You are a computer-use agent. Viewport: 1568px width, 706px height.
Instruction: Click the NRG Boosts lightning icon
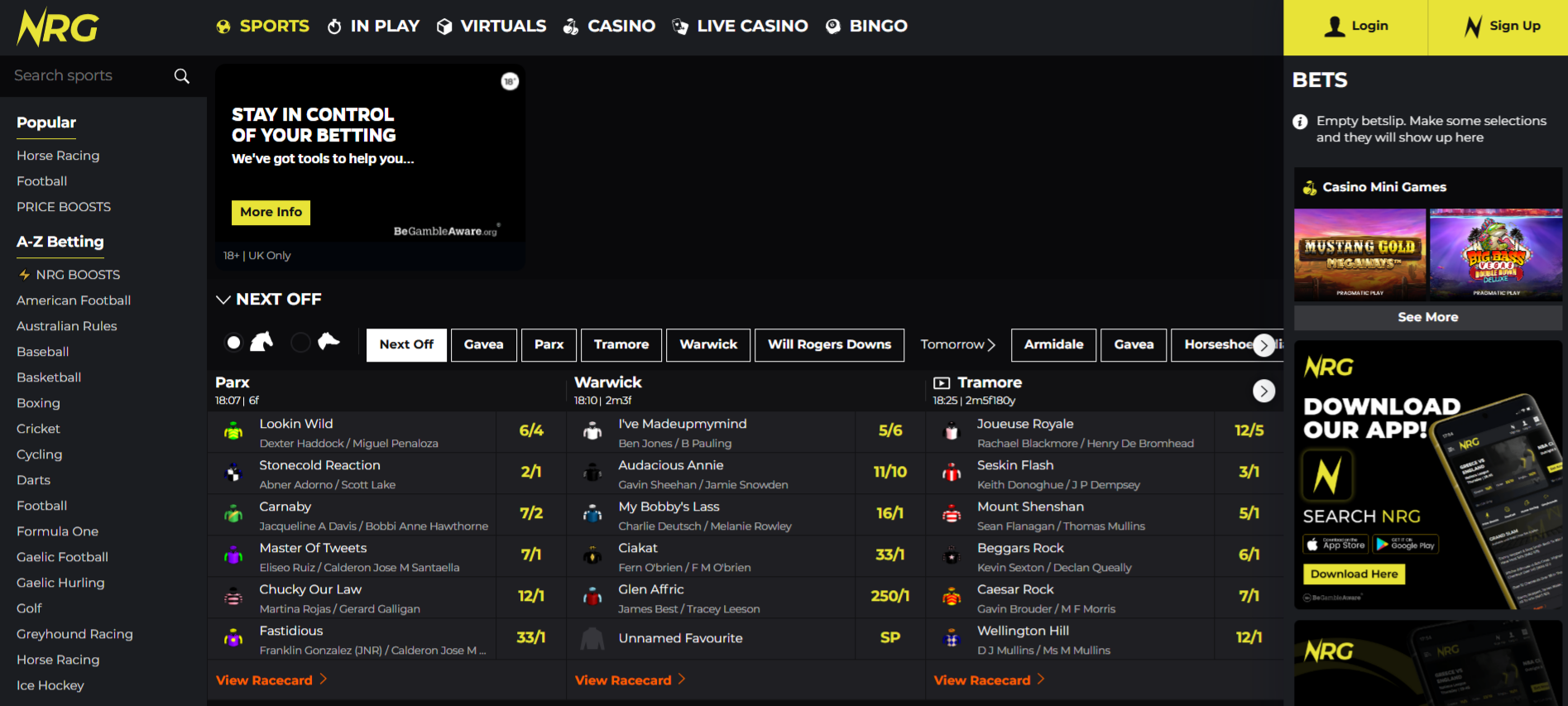coord(24,275)
